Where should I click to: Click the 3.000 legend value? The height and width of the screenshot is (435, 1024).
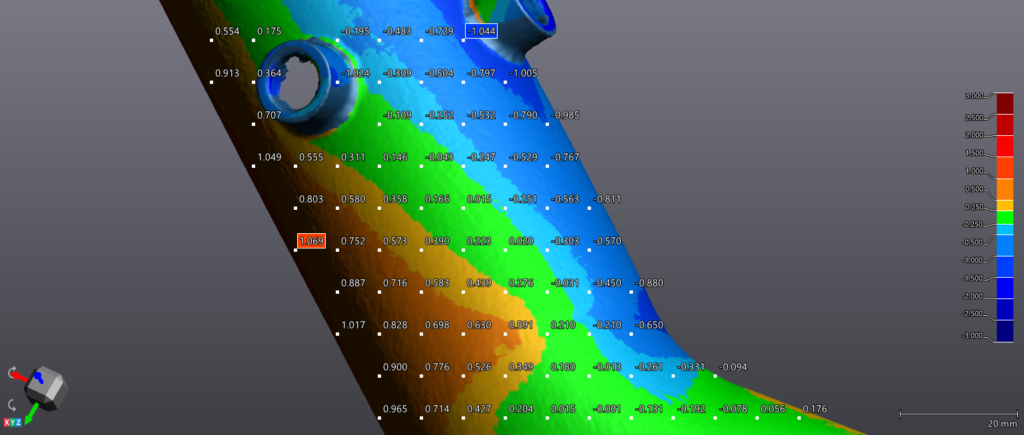[x=974, y=95]
